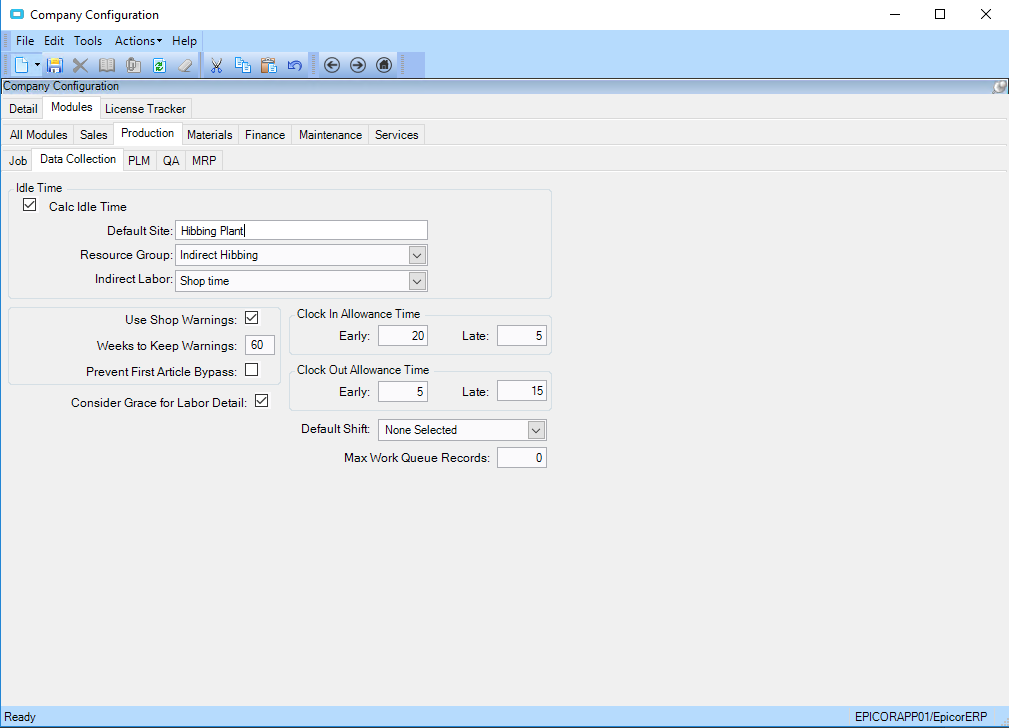Enable Prevent First Article Bypass checkbox

point(252,369)
